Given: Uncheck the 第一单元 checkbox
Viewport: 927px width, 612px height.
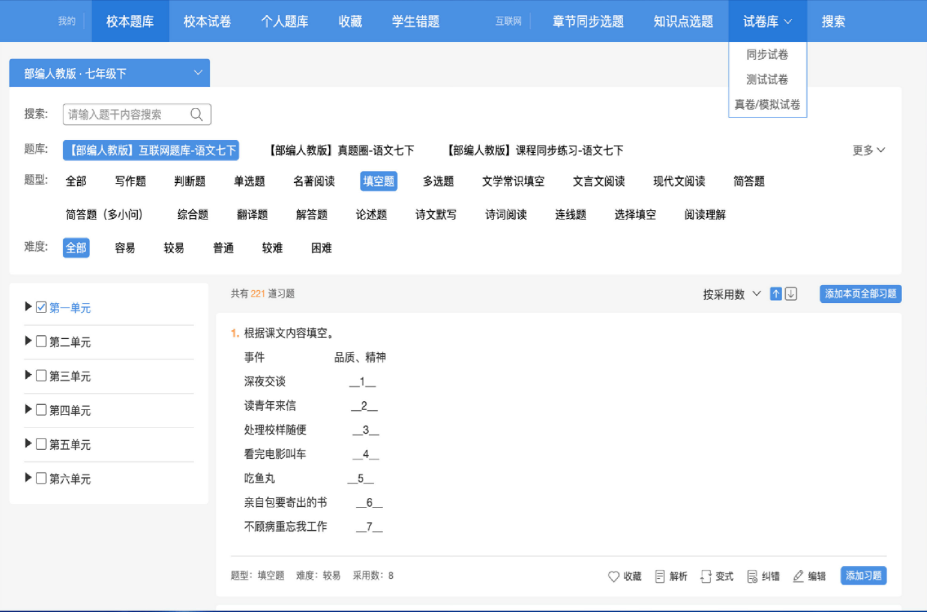Looking at the screenshot, I should (41, 308).
